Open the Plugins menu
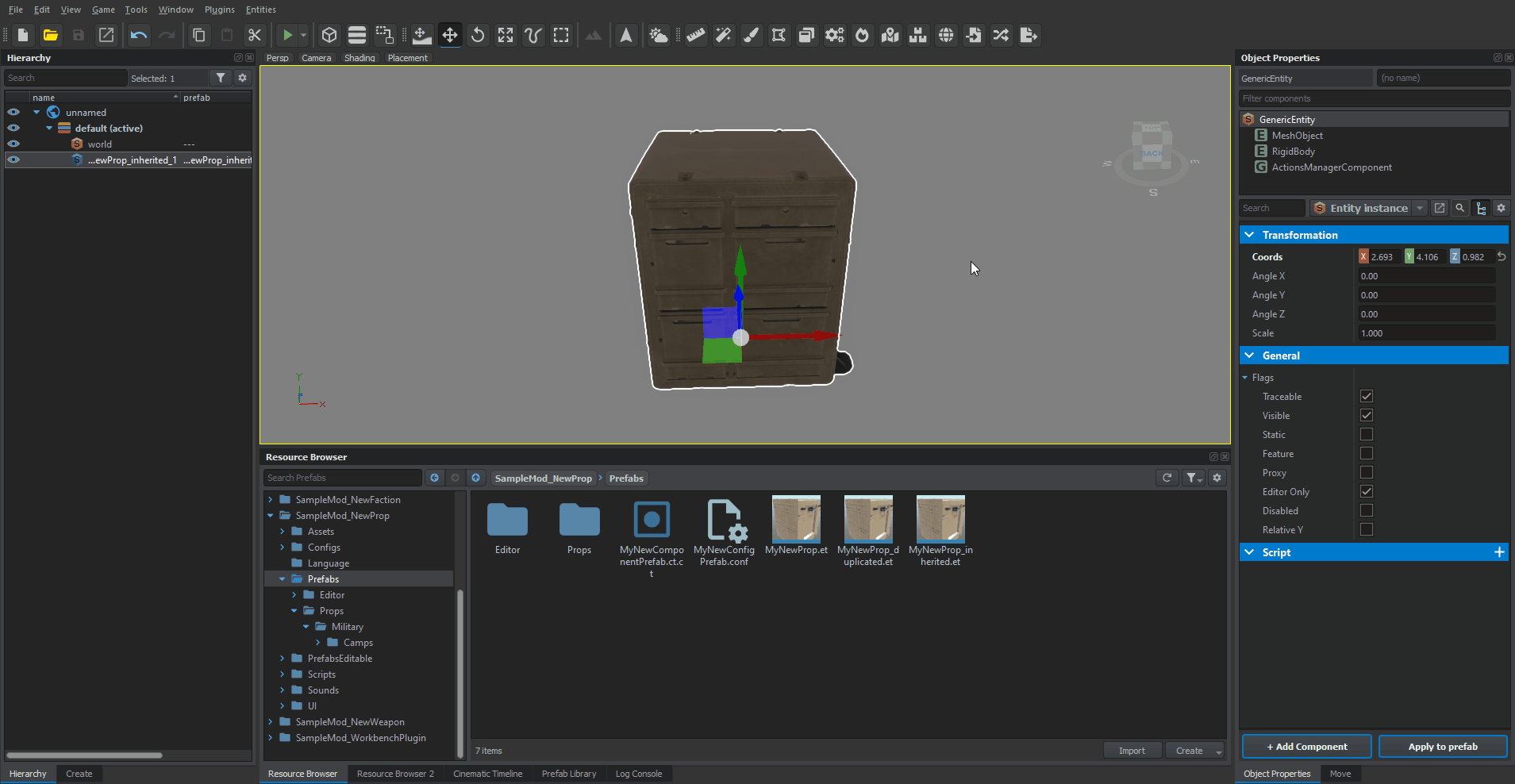The height and width of the screenshot is (784, 1515). click(x=219, y=10)
